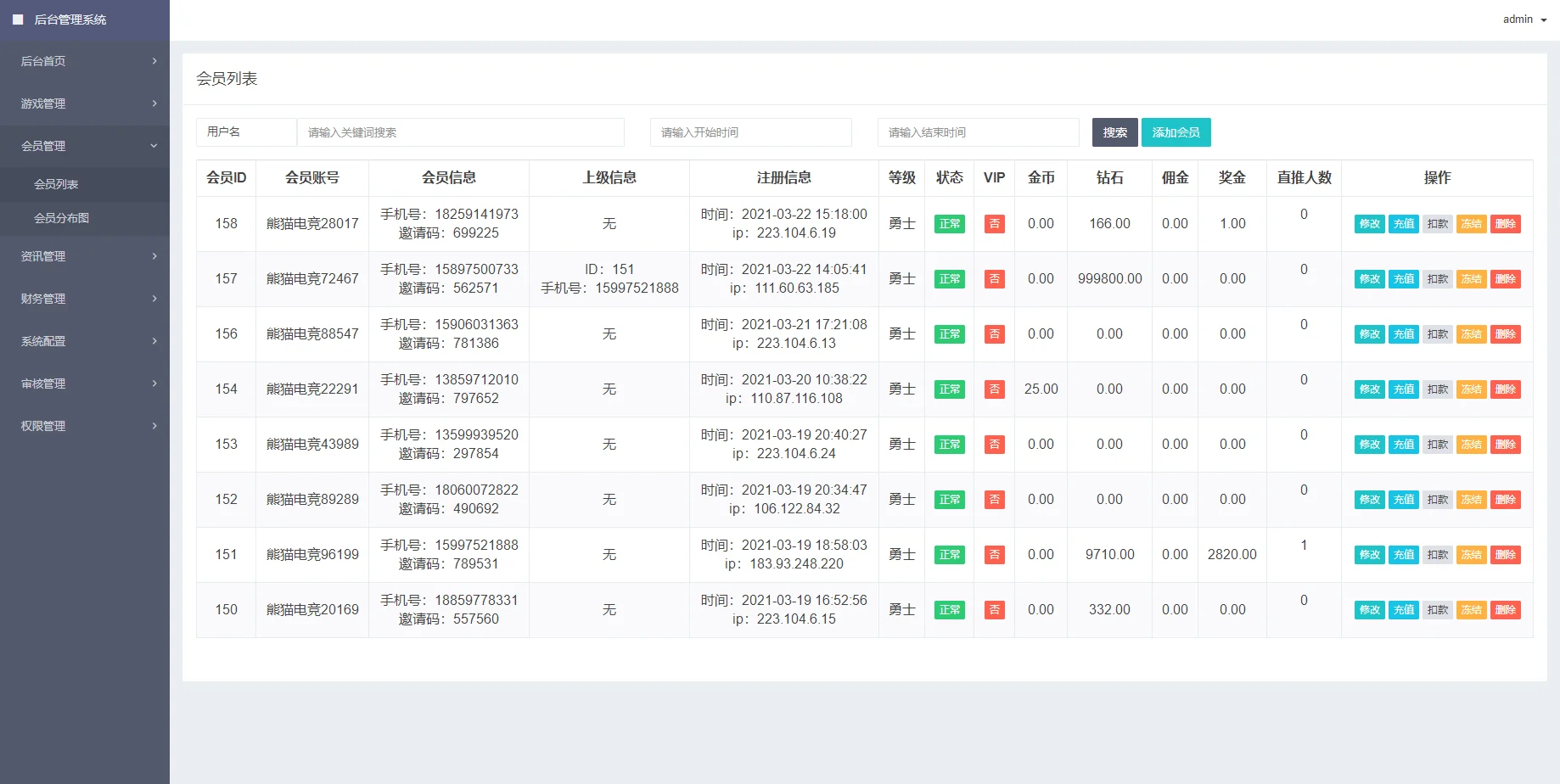The width and height of the screenshot is (1560, 784).
Task: Click 冻结 to freeze member 156
Action: pyautogui.click(x=1471, y=333)
